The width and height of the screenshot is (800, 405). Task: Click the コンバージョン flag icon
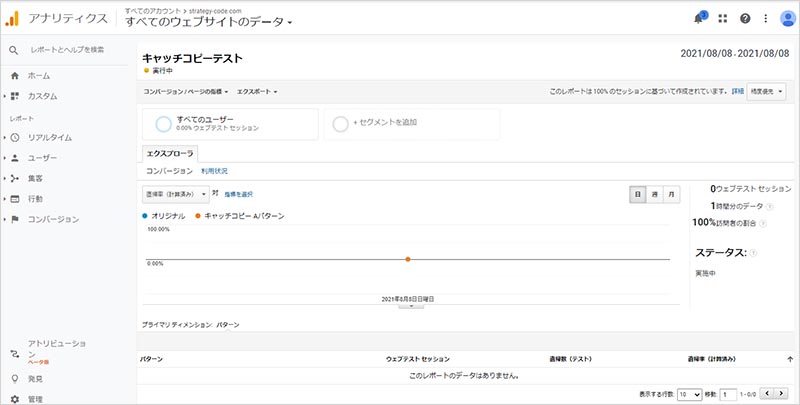15,219
